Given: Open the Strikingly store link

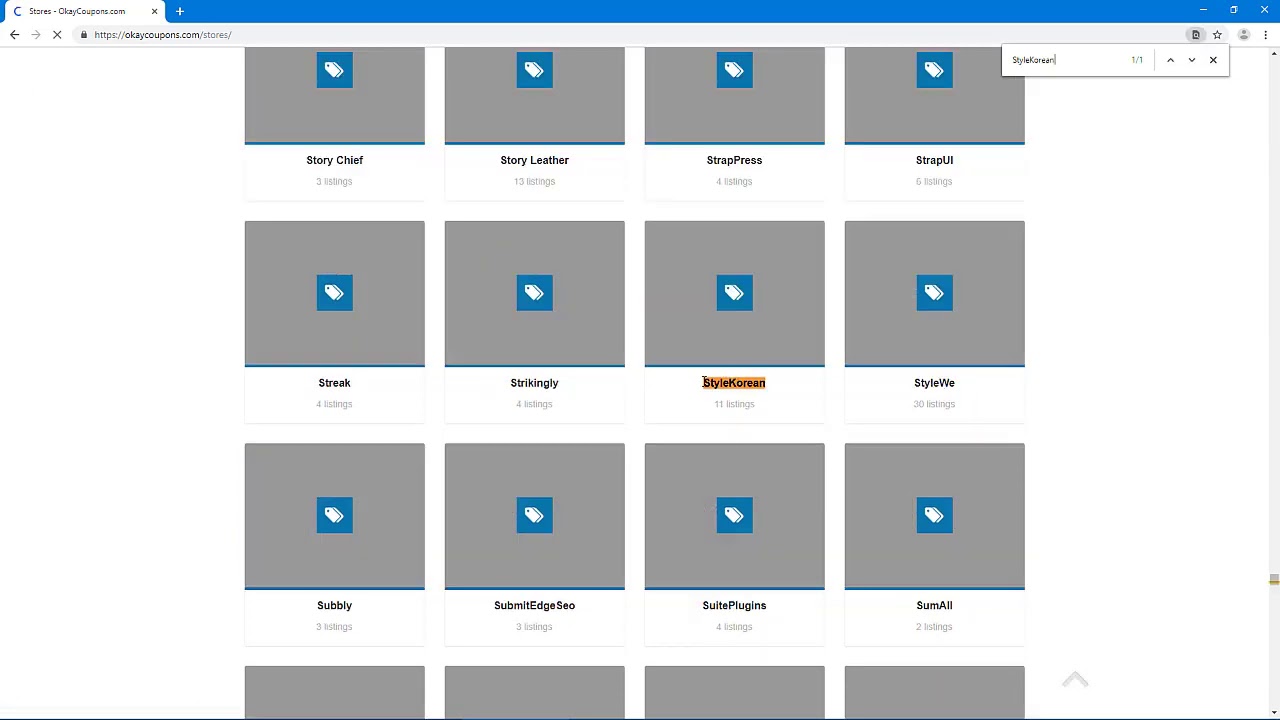Looking at the screenshot, I should [x=534, y=383].
